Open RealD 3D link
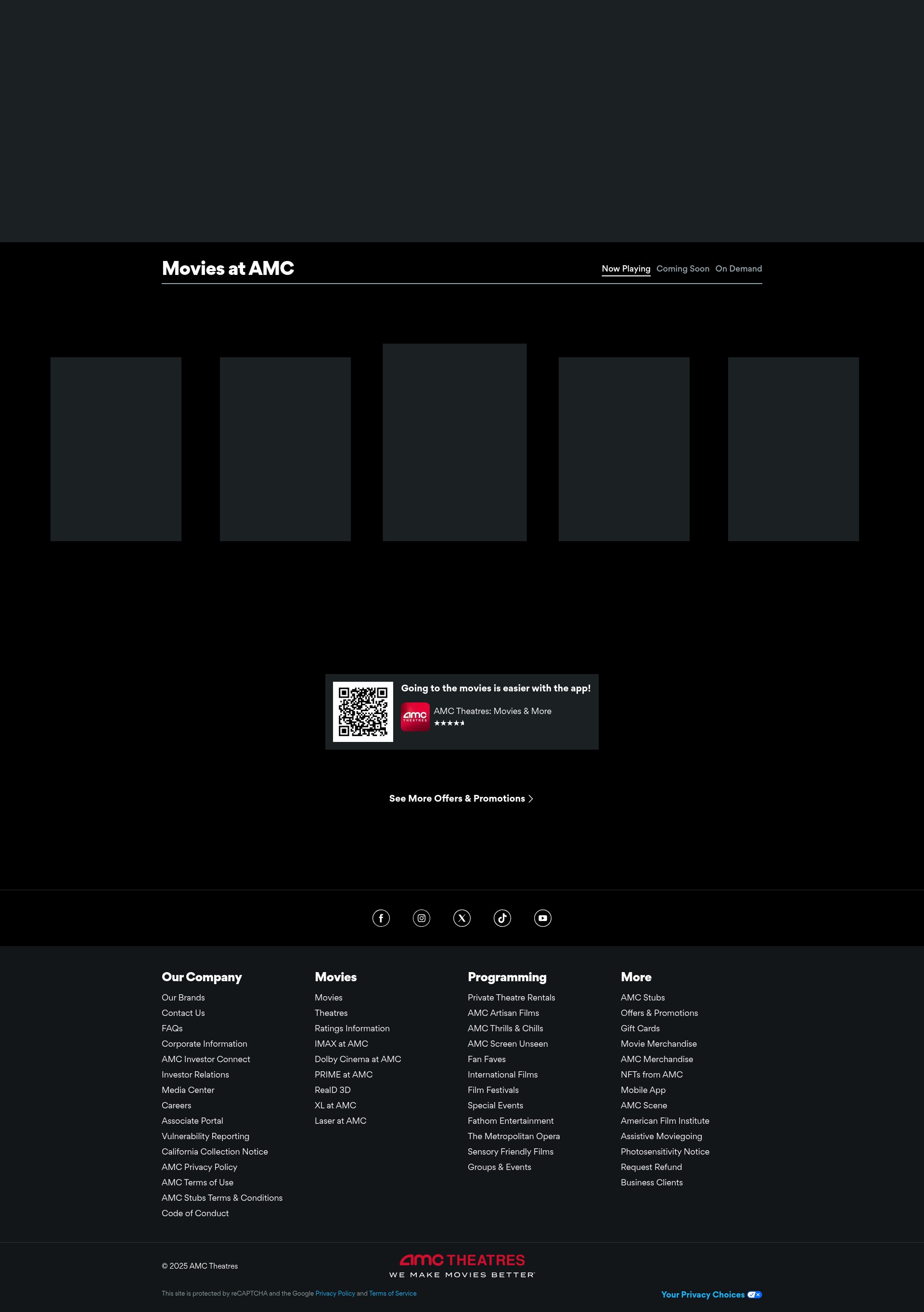Viewport: 924px width, 1312px height. [x=333, y=1090]
